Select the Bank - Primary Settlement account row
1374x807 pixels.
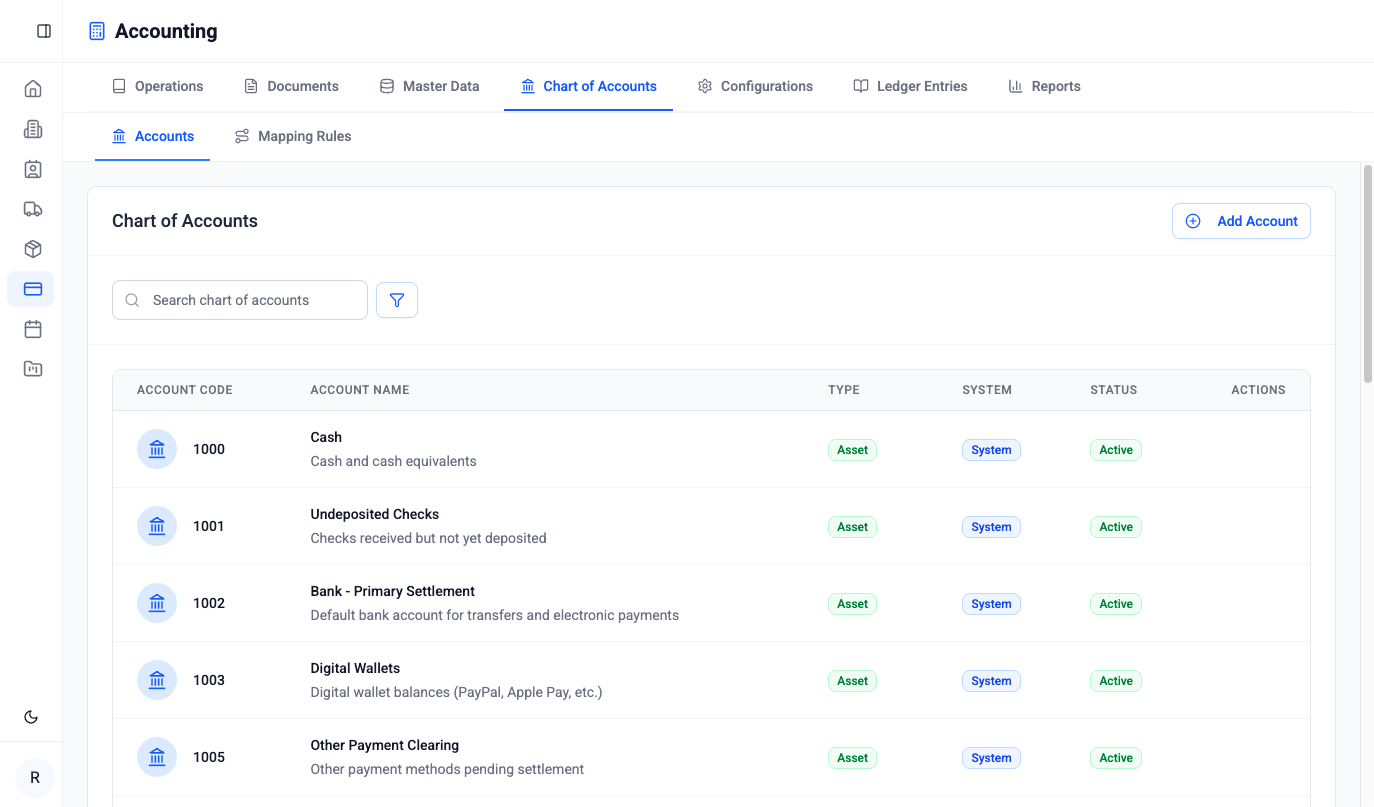point(393,591)
